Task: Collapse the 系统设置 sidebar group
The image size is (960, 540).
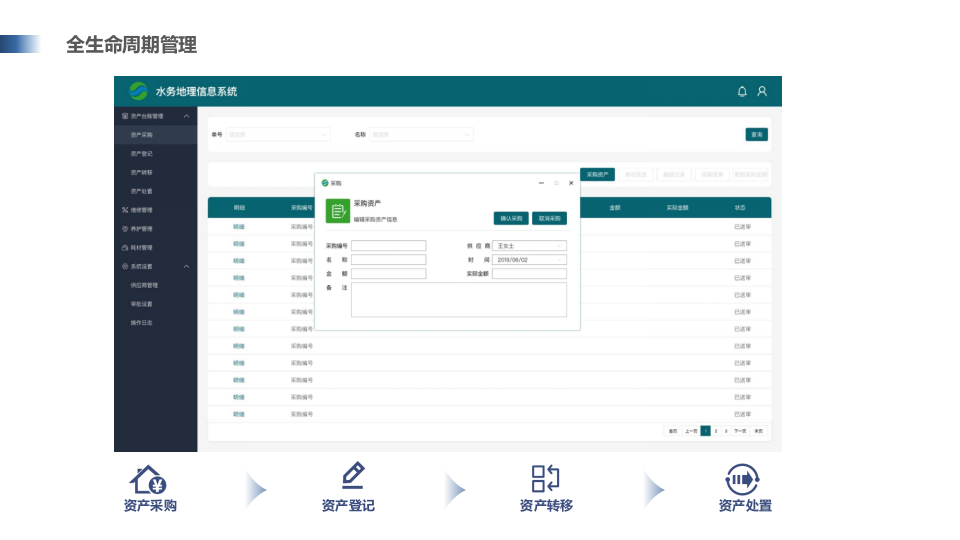Action: tap(186, 266)
